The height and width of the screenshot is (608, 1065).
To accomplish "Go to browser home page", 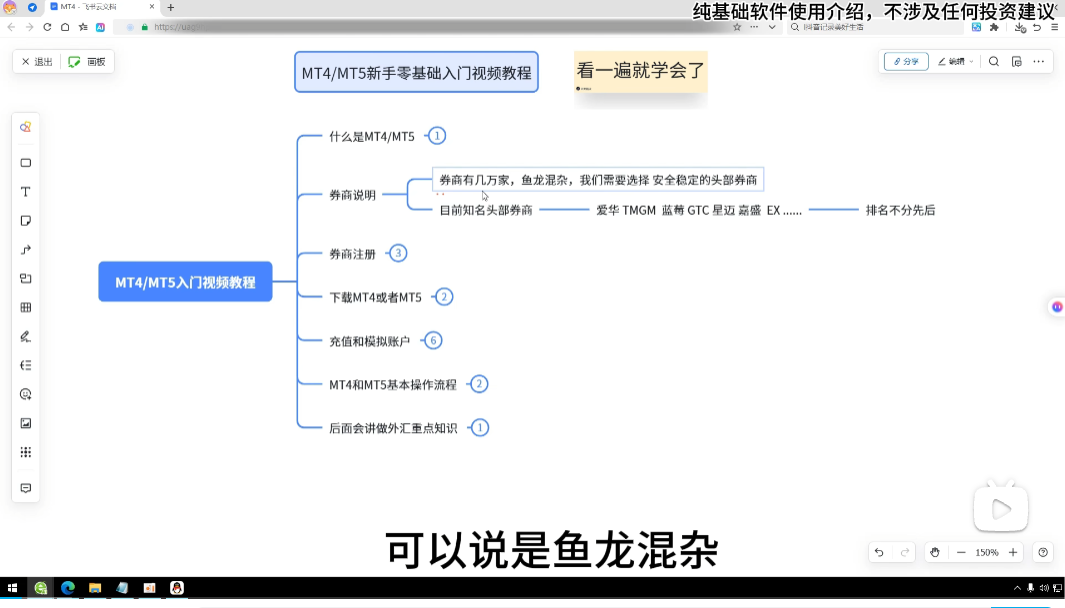I will click(x=65, y=27).
